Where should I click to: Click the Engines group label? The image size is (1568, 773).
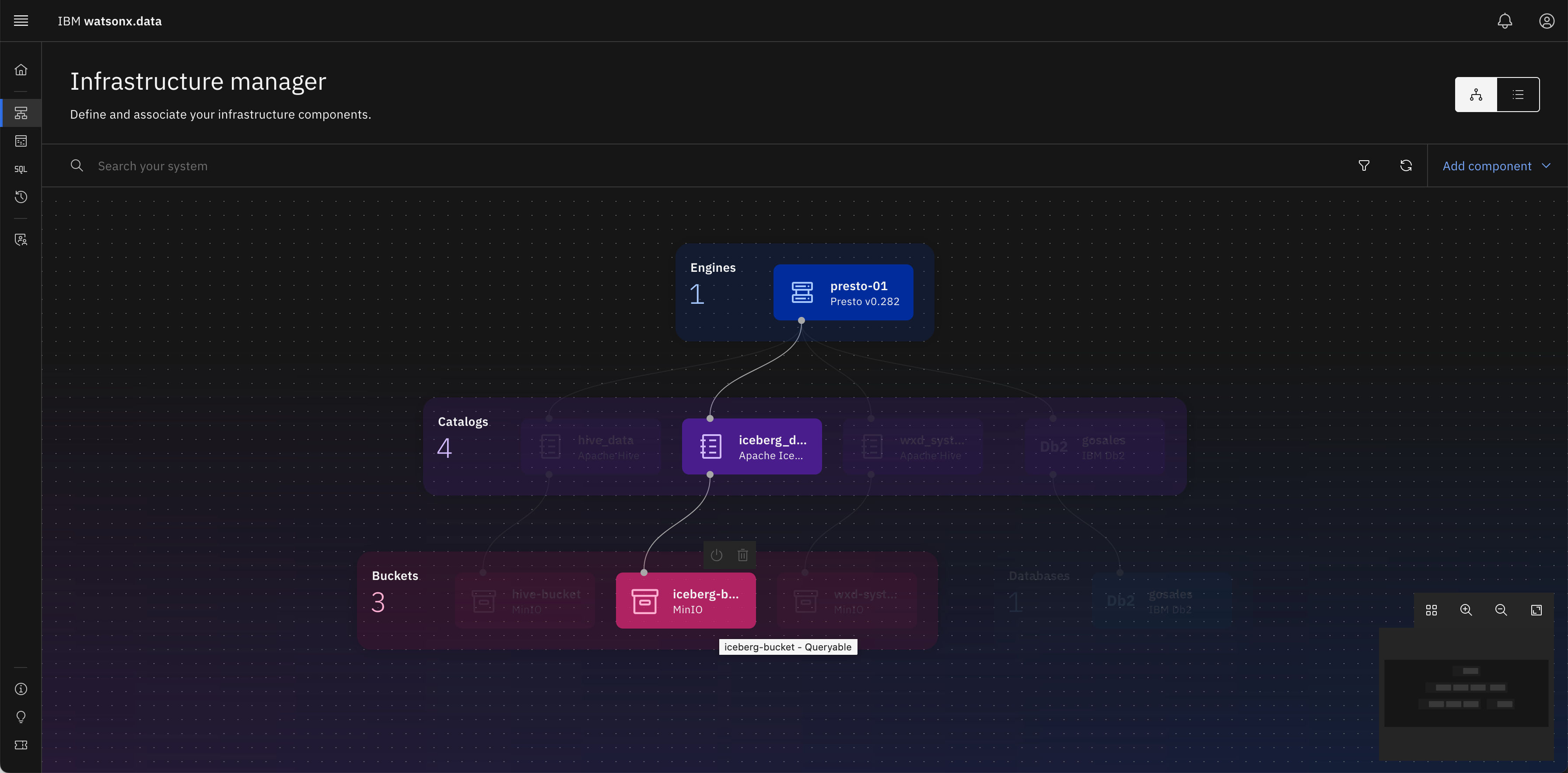tap(713, 268)
